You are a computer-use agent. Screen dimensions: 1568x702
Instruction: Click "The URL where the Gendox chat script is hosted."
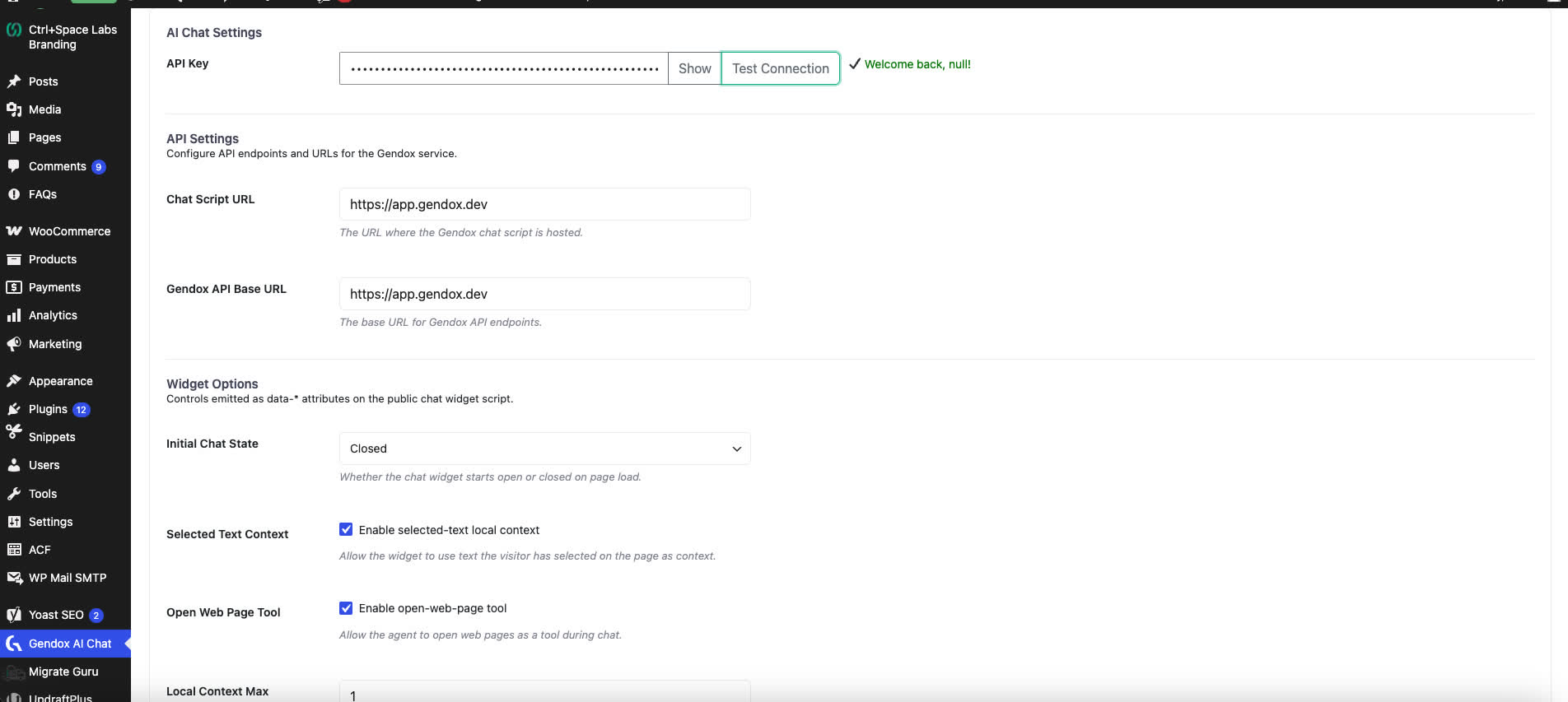click(x=461, y=233)
